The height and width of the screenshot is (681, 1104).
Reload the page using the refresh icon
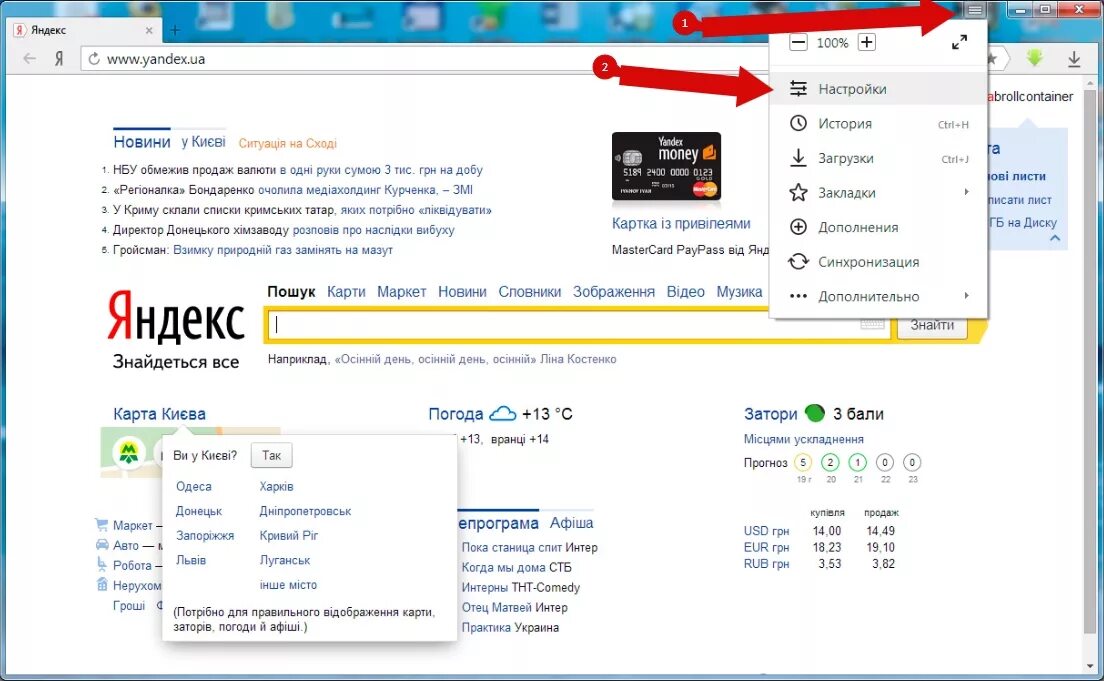pos(94,59)
